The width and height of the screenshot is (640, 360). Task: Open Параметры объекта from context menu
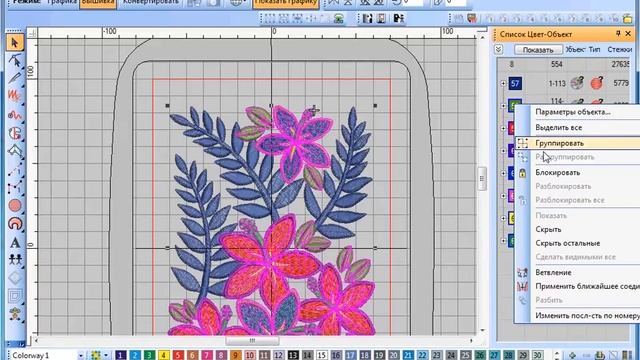[573, 112]
